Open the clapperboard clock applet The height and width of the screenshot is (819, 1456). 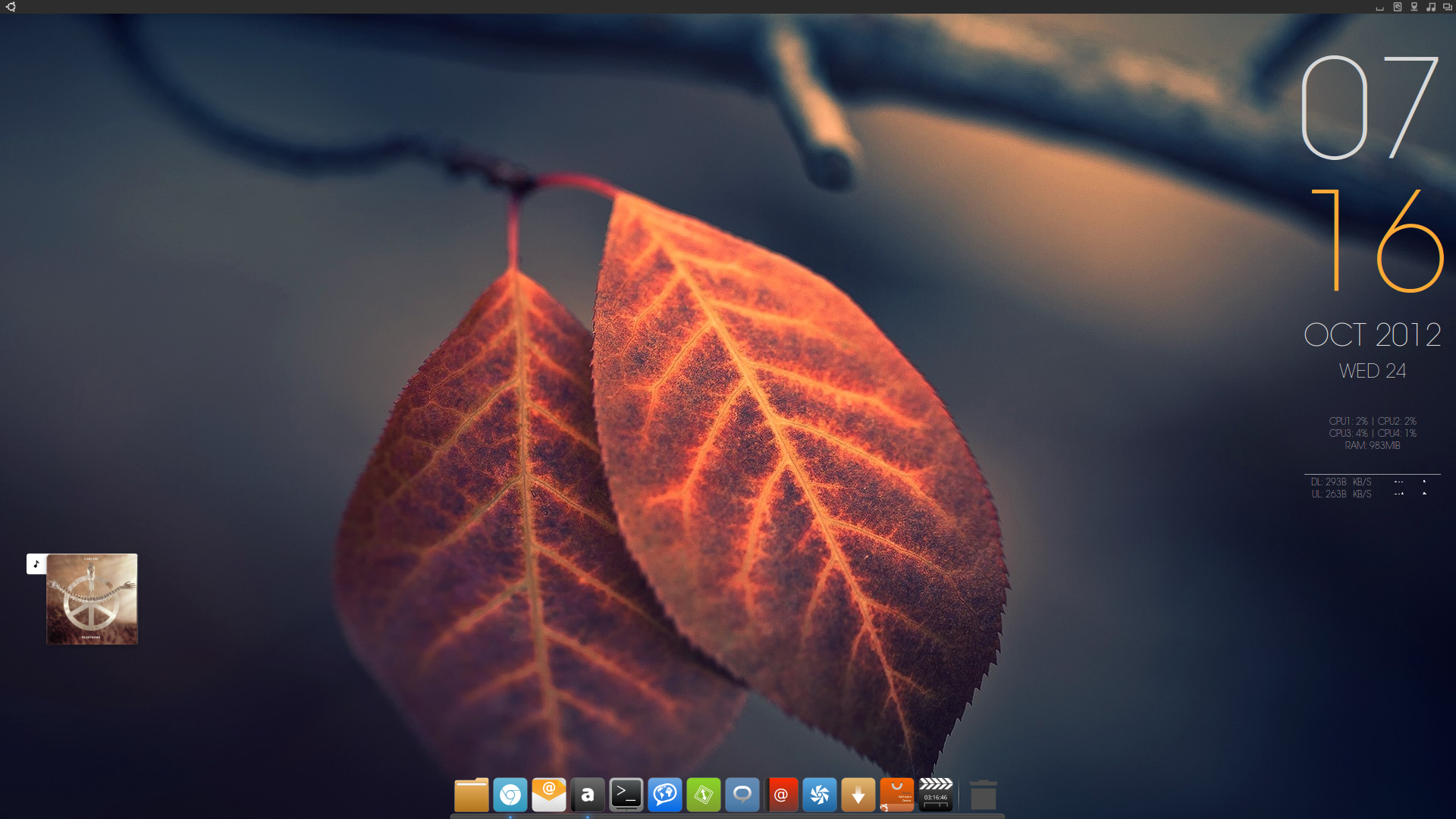point(936,795)
